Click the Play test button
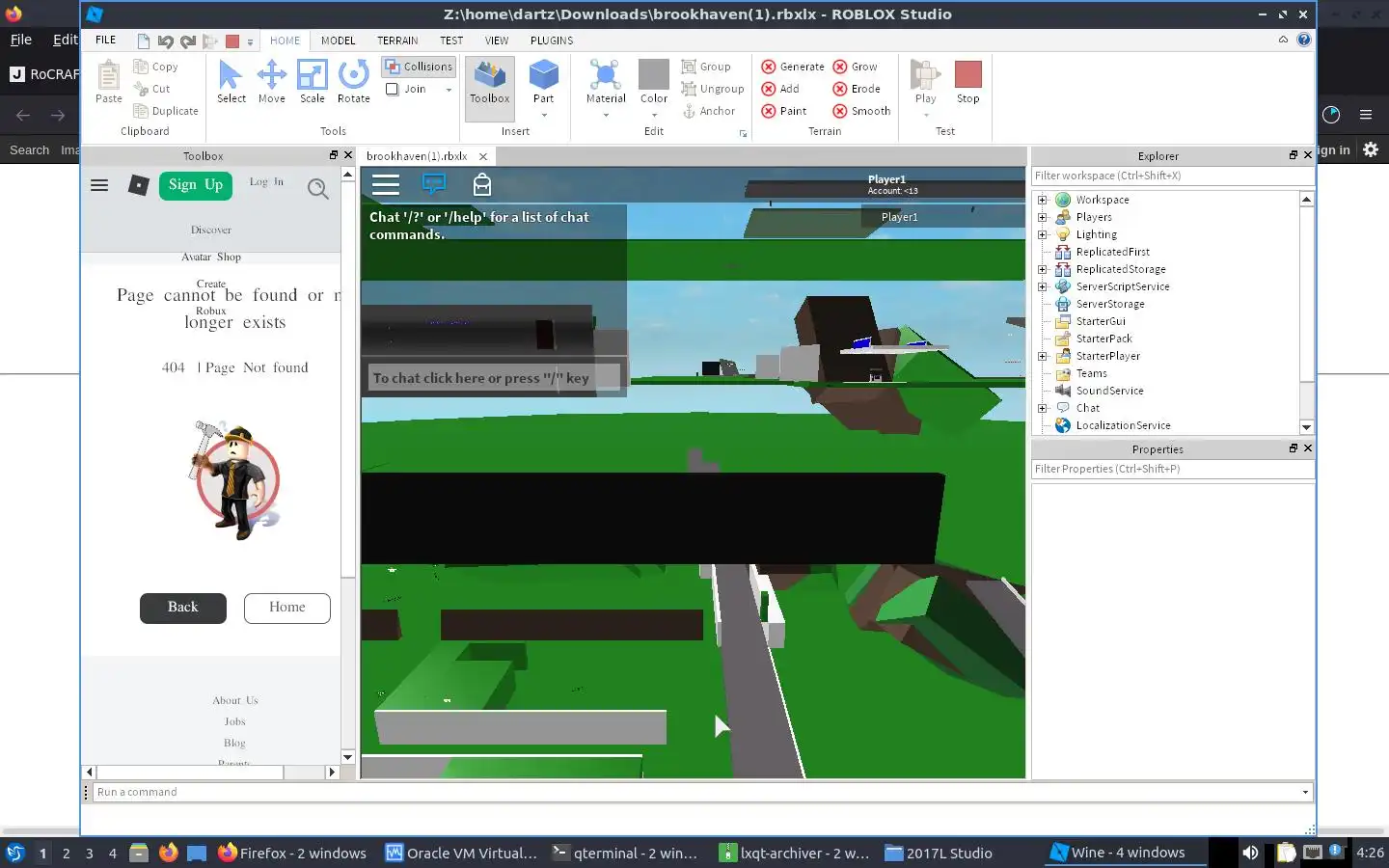1389x868 pixels. tap(925, 82)
